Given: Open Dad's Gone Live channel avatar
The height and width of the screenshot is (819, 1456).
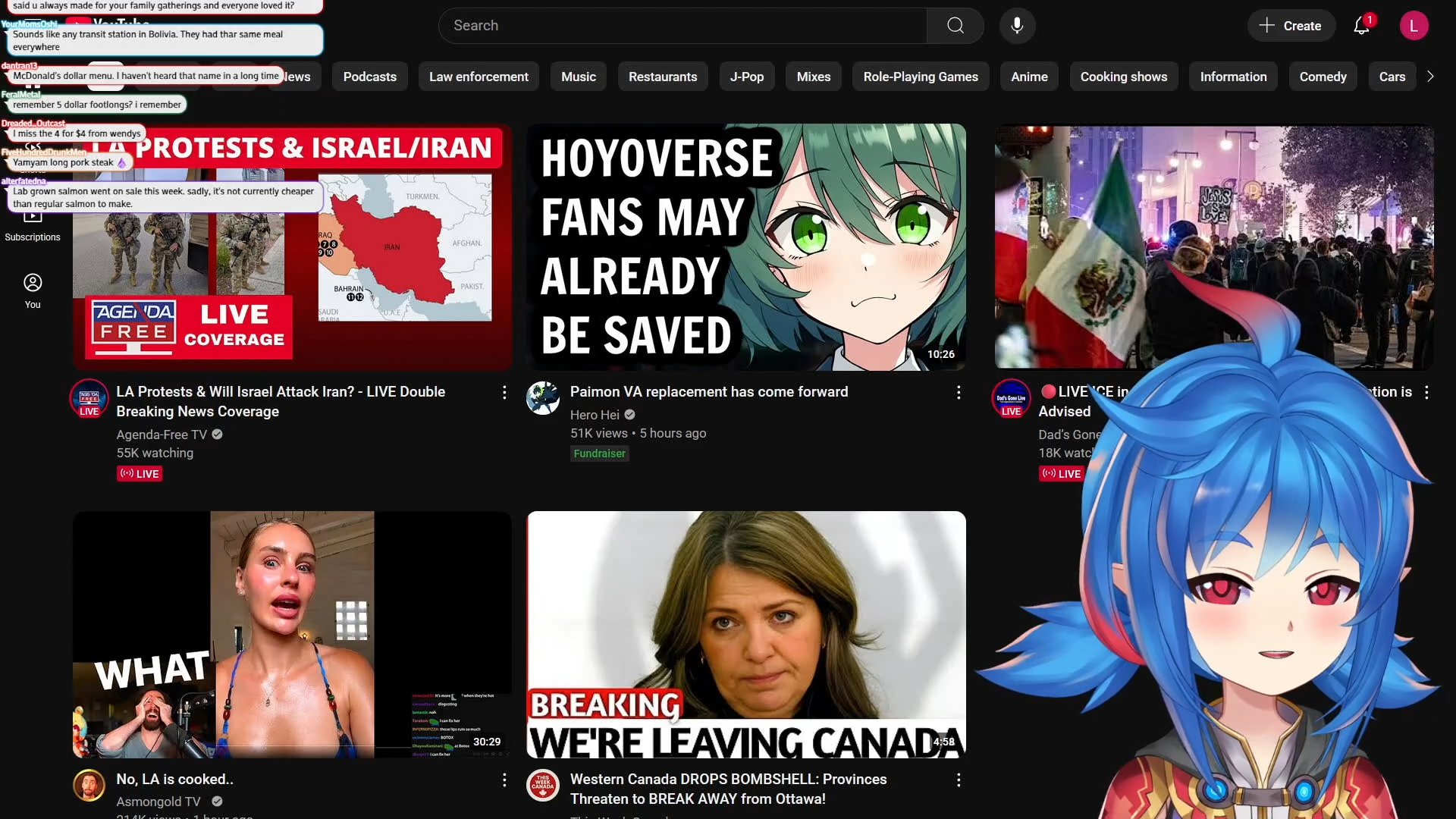Looking at the screenshot, I should coord(1011,397).
